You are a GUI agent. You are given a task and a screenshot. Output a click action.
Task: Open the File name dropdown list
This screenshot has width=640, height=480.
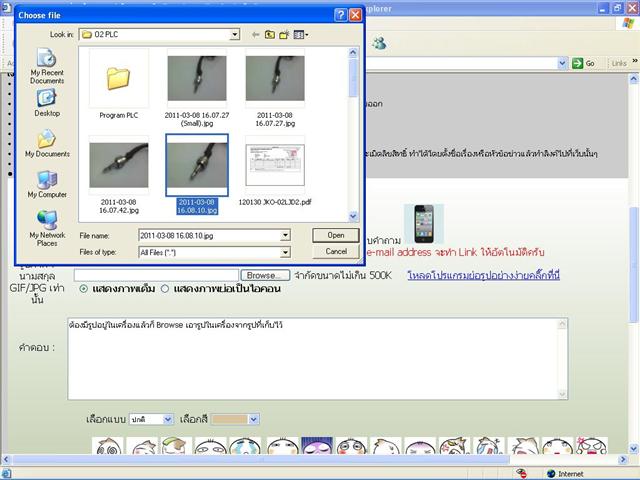tap(285, 236)
